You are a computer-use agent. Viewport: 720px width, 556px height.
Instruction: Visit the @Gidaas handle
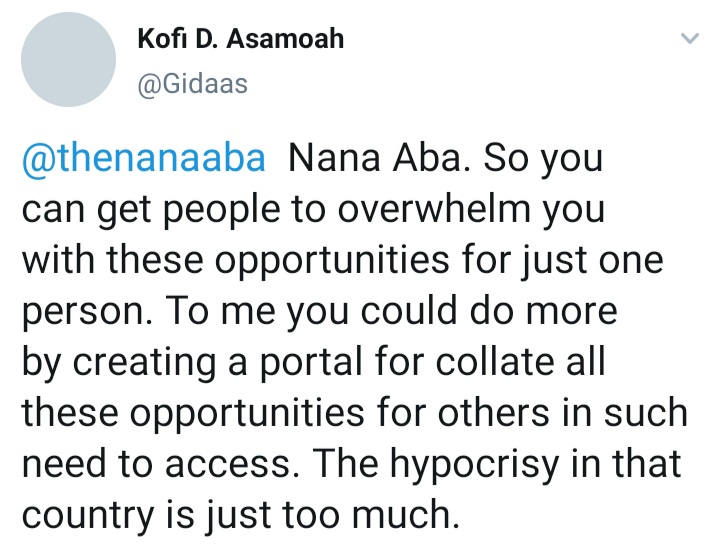click(x=193, y=84)
